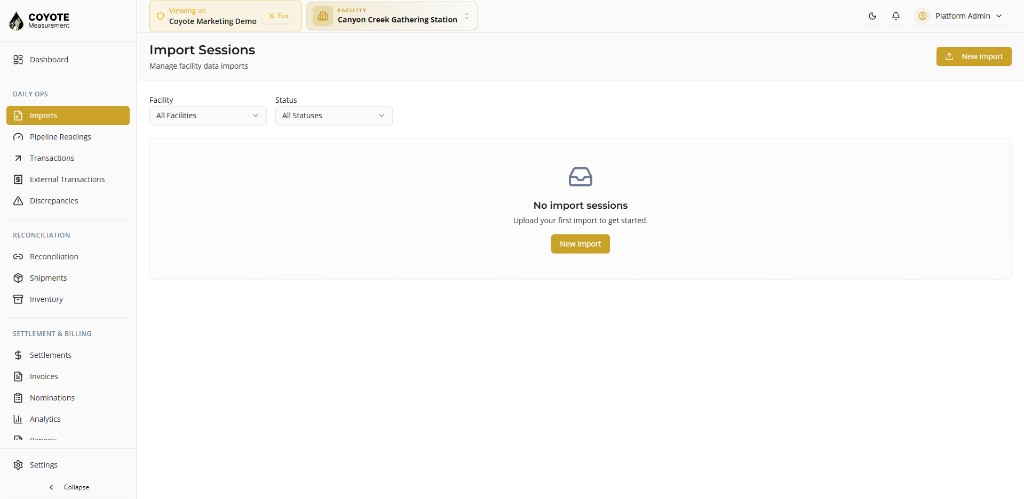Click the Reconciliation link icon
This screenshot has height=499, width=1024.
pyautogui.click(x=18, y=257)
